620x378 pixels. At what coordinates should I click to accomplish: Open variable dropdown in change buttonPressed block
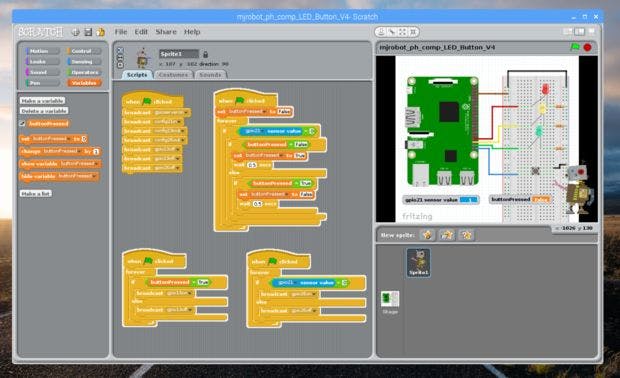pos(80,151)
